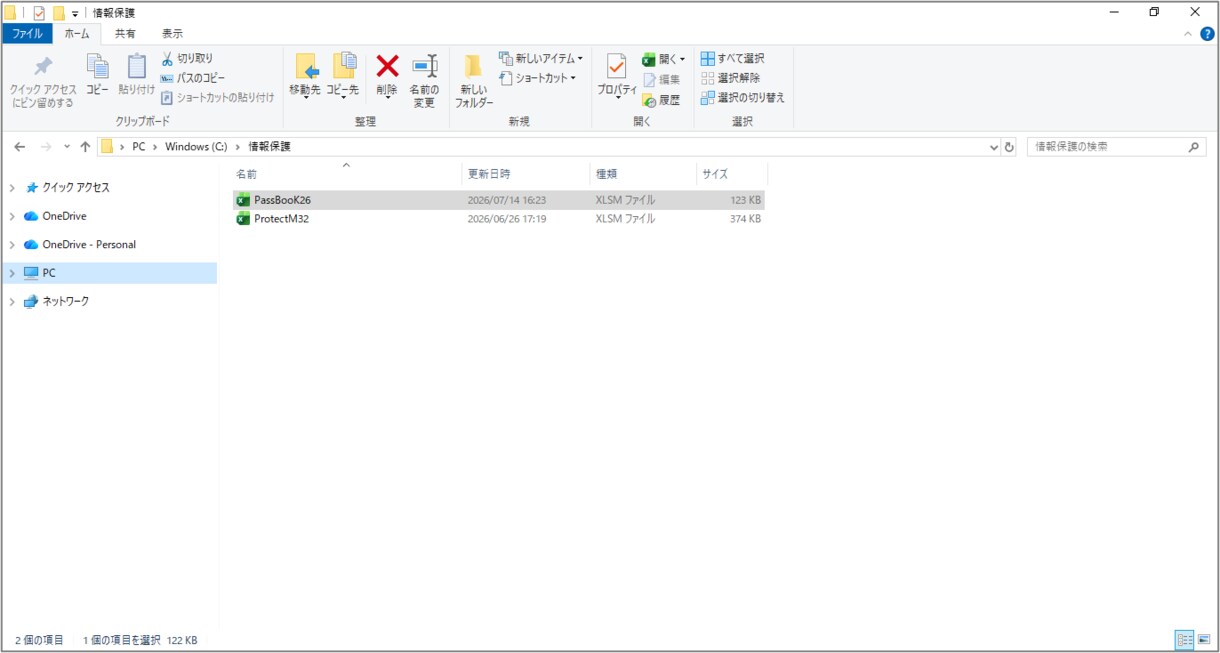The width and height of the screenshot is (1220, 653).
Task: Refresh the folder view
Action: coord(1009,147)
